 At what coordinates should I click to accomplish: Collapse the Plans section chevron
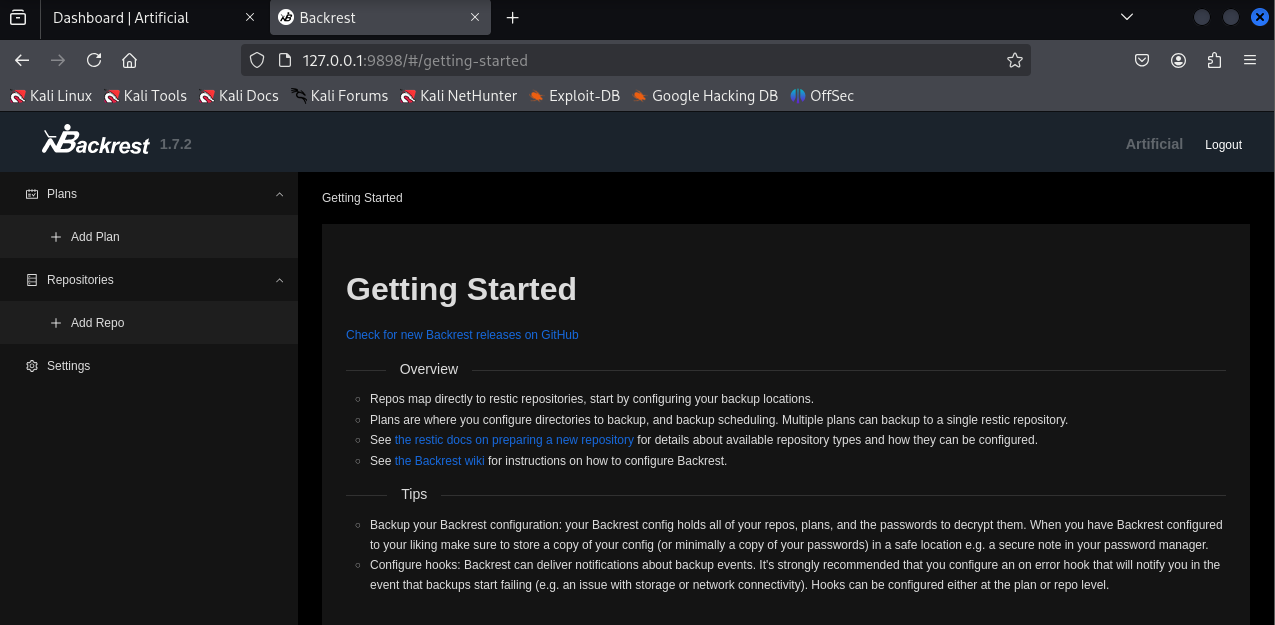pyautogui.click(x=279, y=194)
